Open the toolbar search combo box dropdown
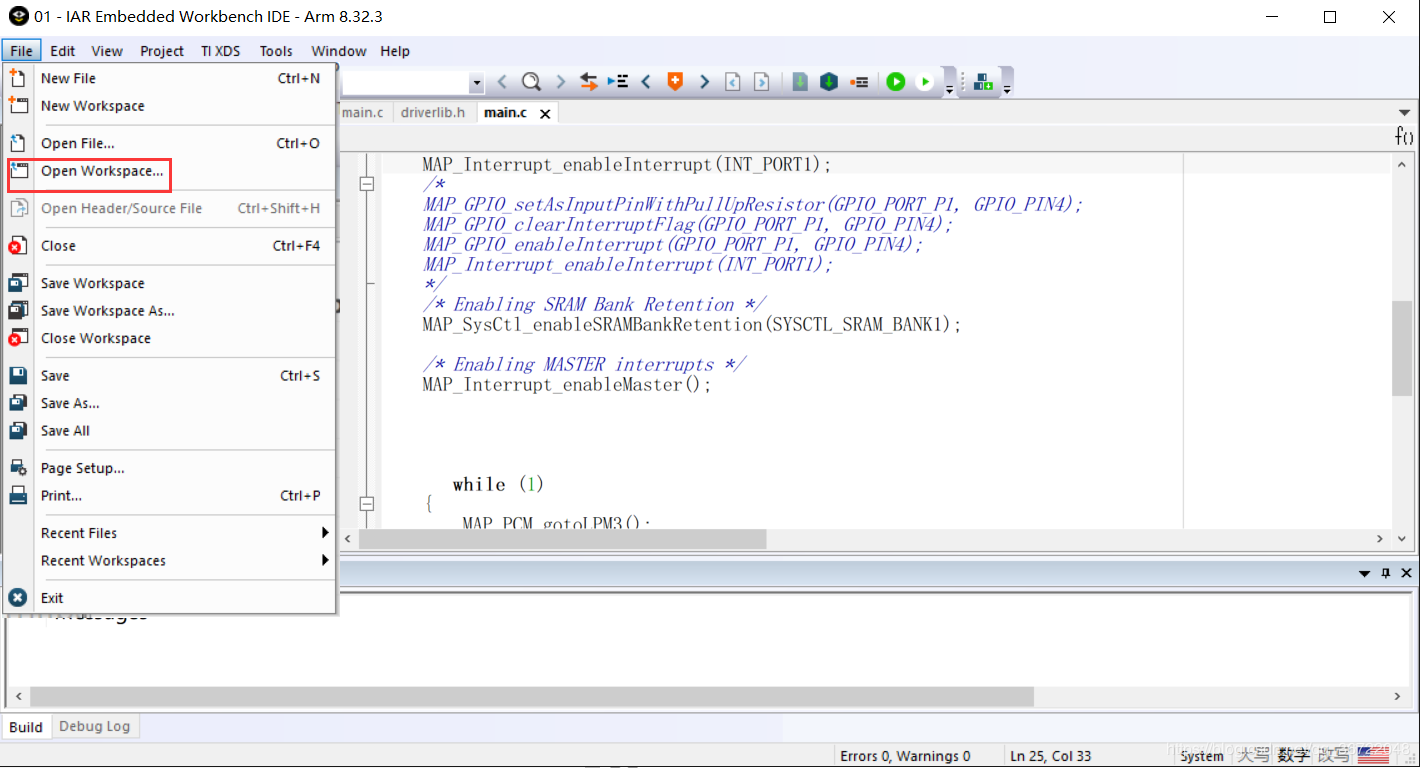Screen dimensions: 1420x768 [477, 83]
